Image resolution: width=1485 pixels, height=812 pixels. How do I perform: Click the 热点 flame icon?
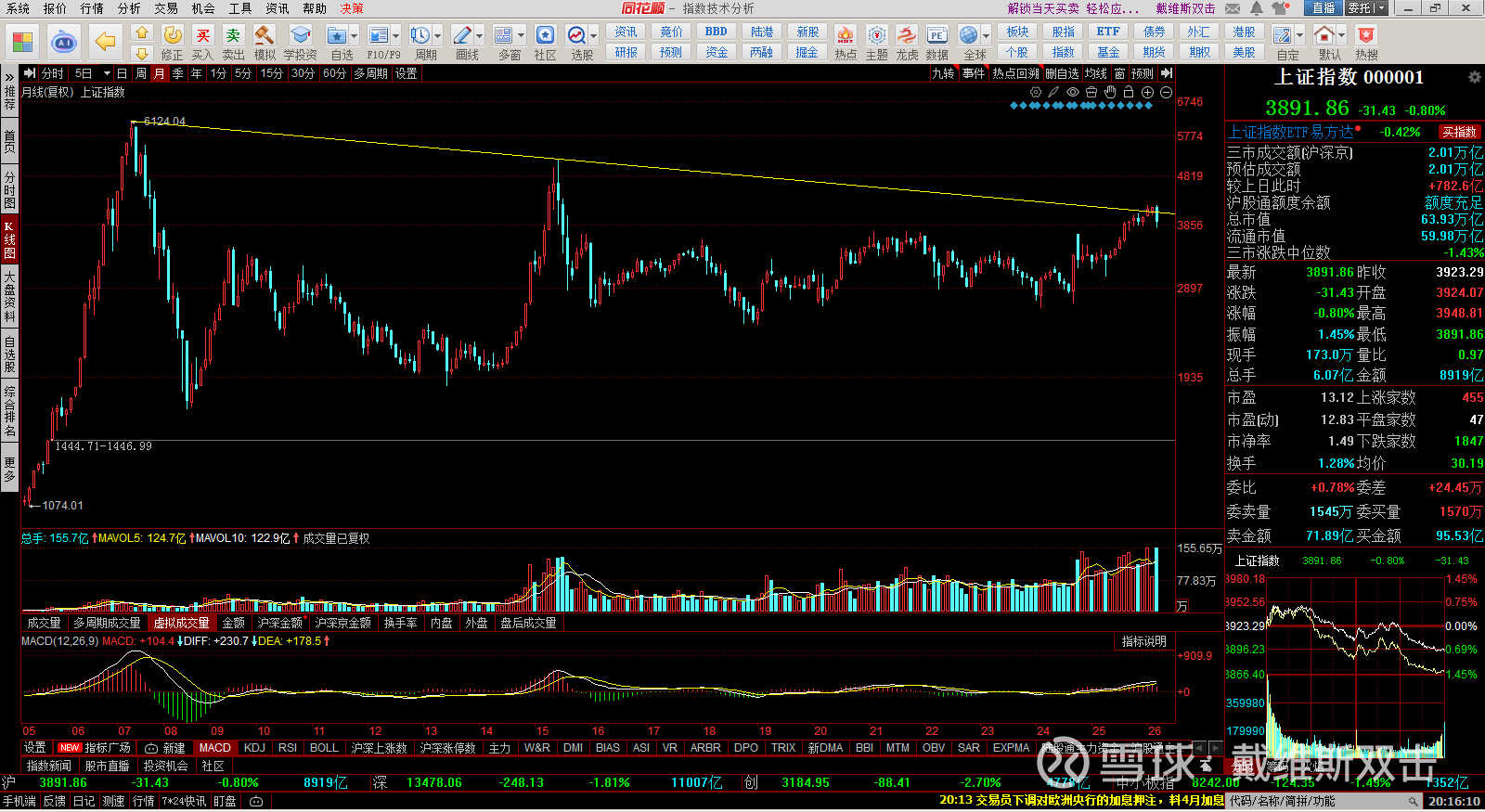coord(846,42)
